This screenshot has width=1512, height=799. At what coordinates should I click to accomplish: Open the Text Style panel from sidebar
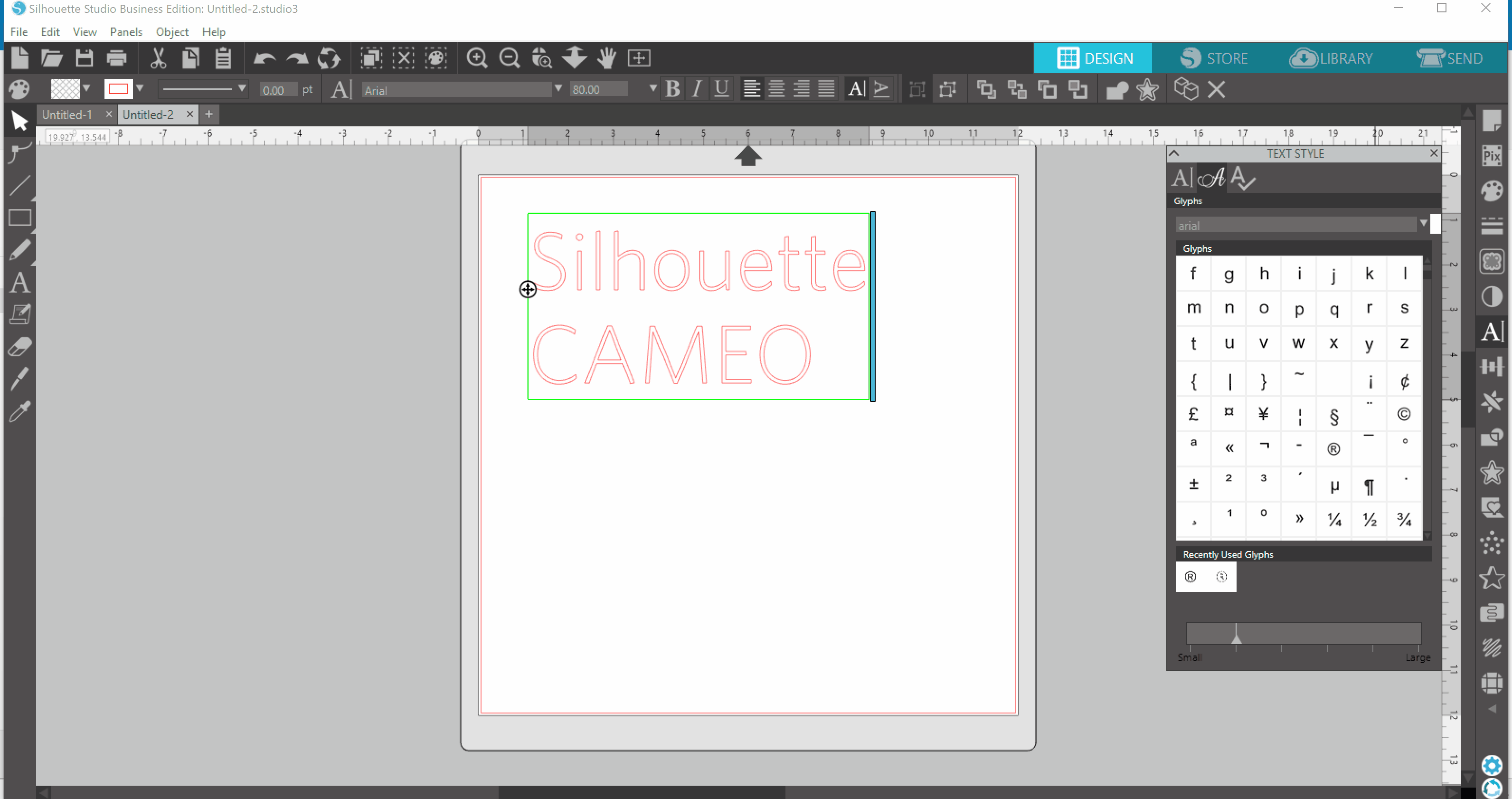click(1492, 332)
